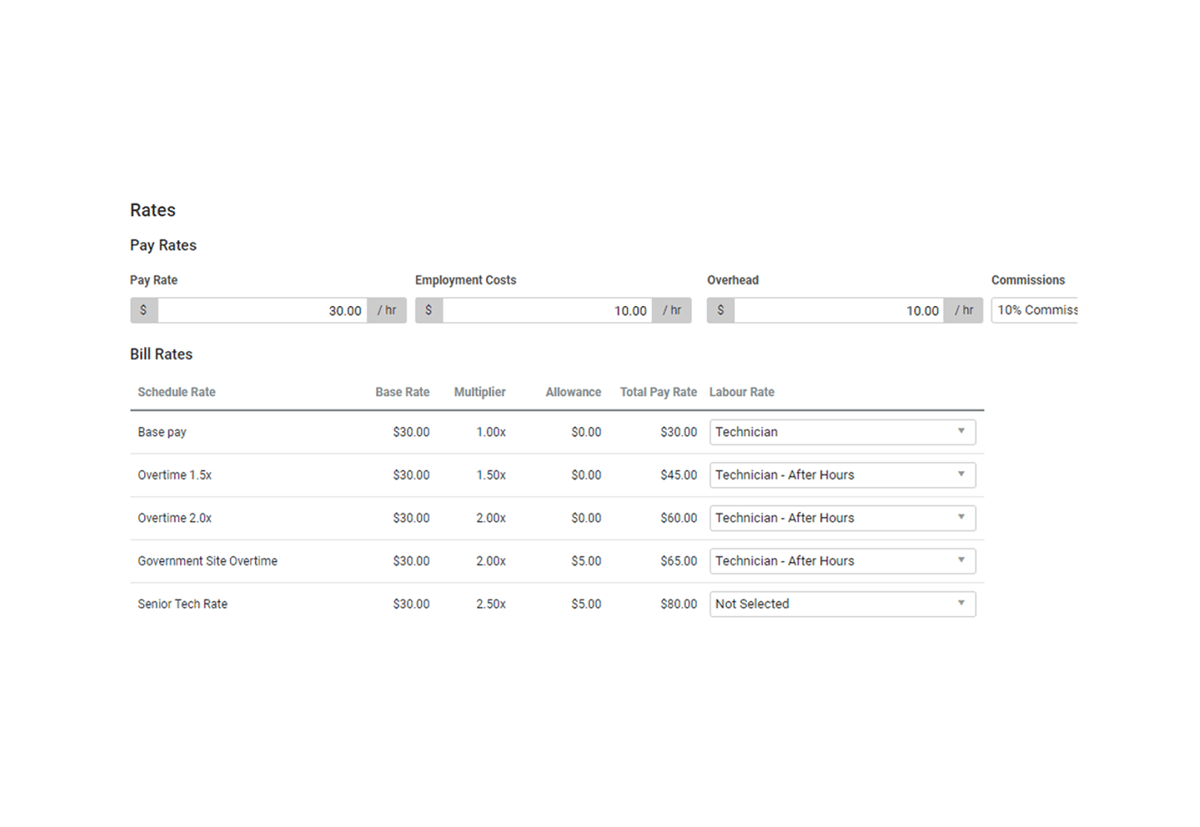Click the $5.00 allowance for Government Site Overtime

586,561
